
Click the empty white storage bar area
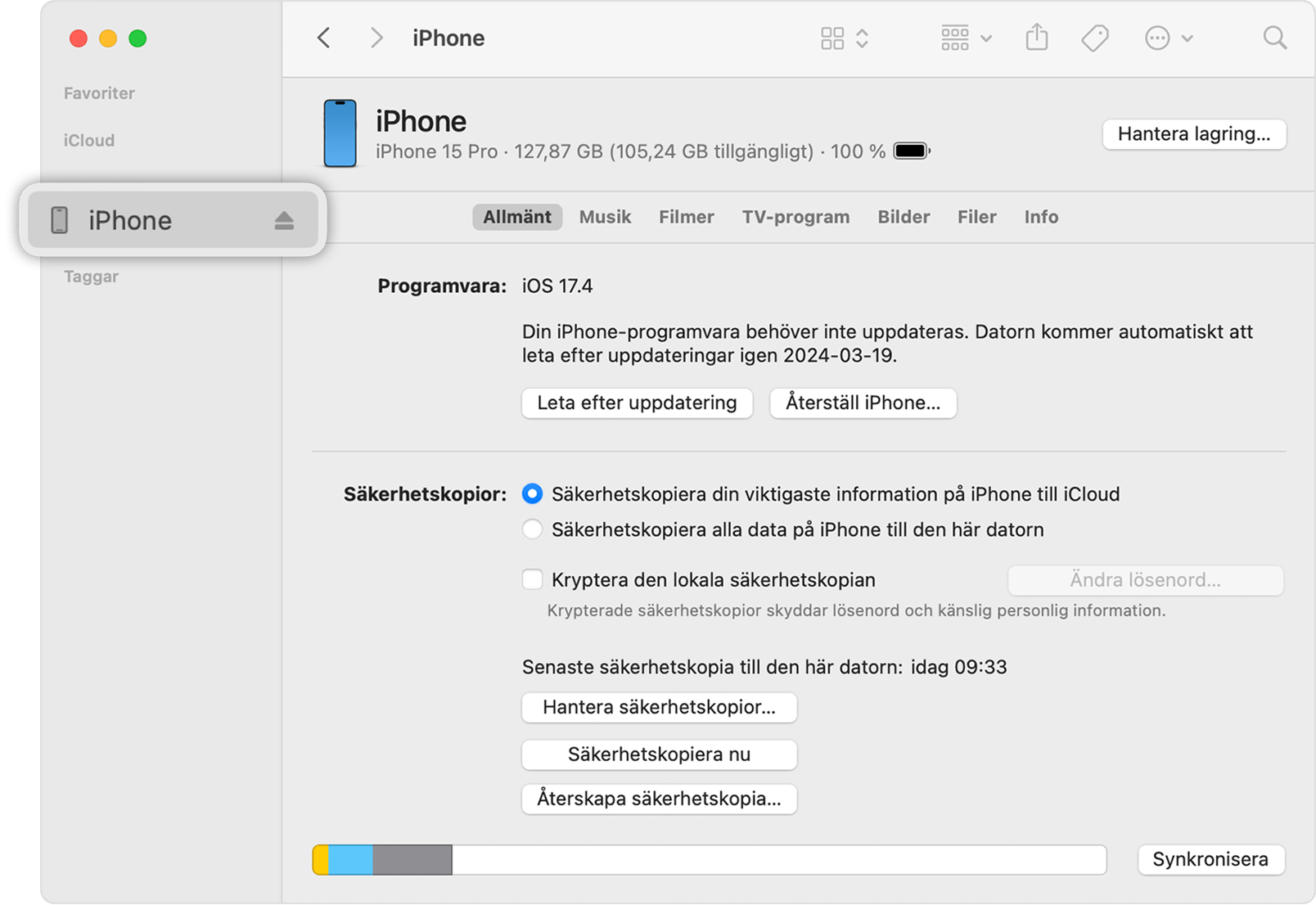coord(779,860)
